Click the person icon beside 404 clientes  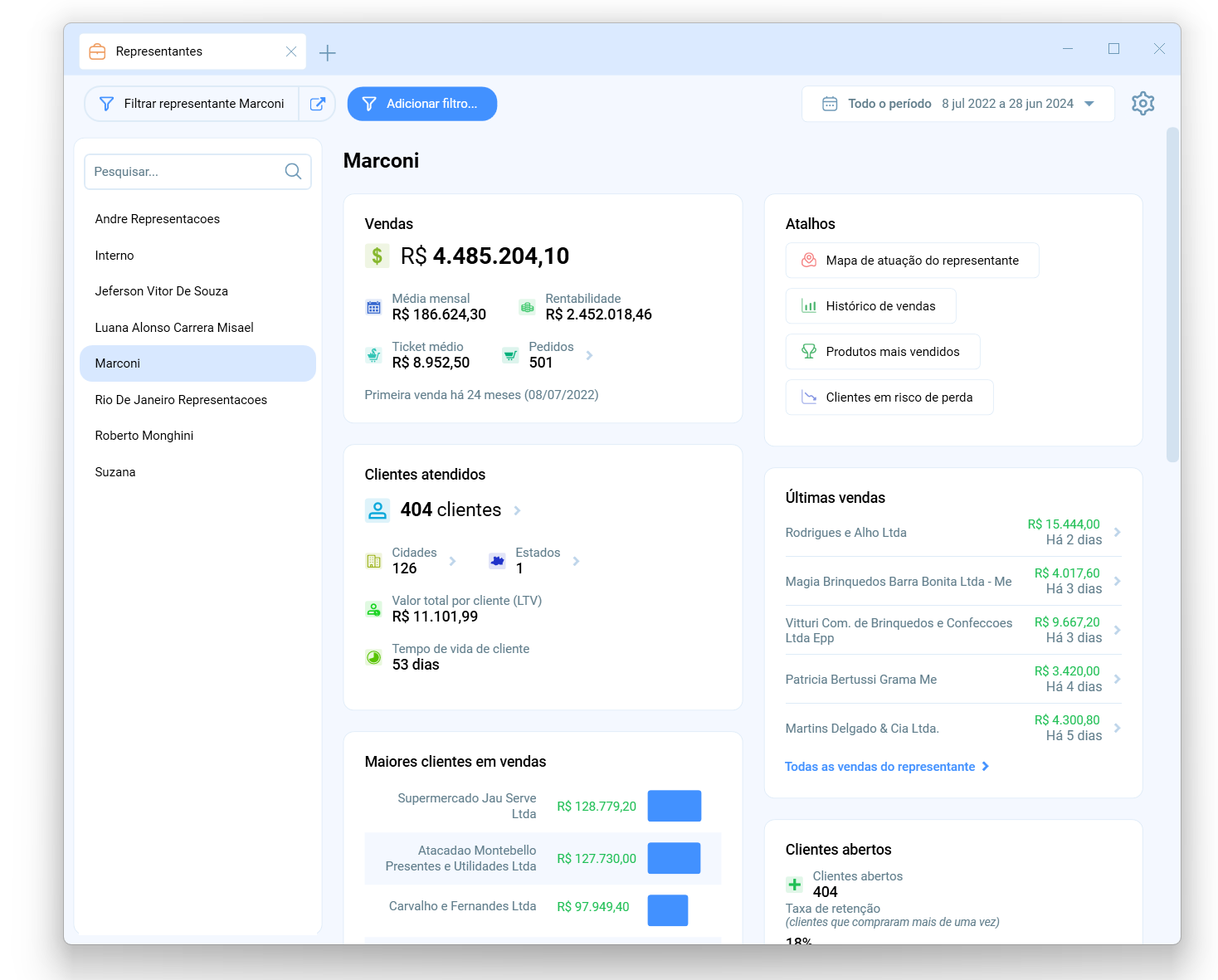coord(378,510)
